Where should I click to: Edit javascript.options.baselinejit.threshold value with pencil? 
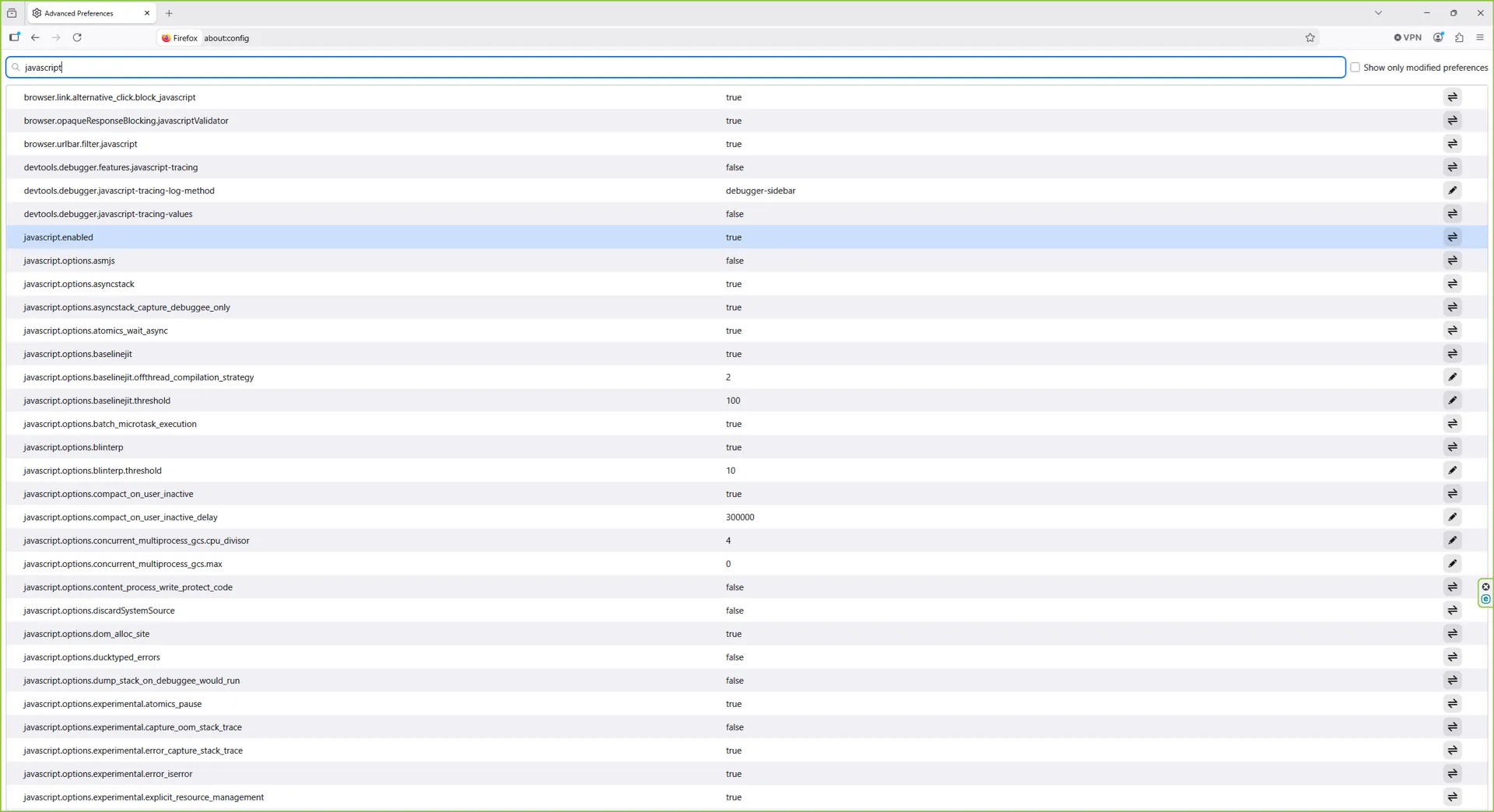point(1452,401)
